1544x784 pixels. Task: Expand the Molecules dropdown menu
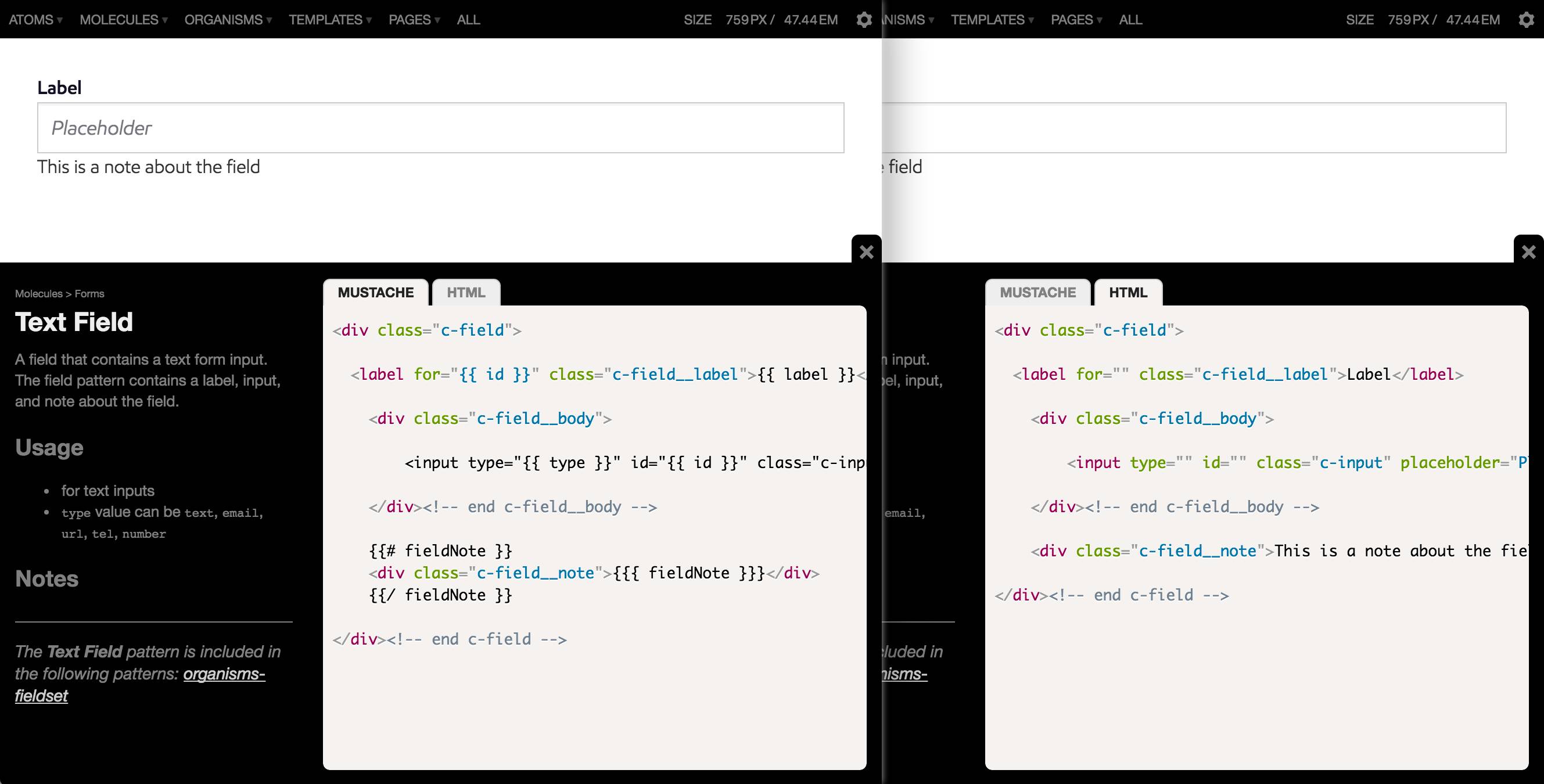[124, 20]
